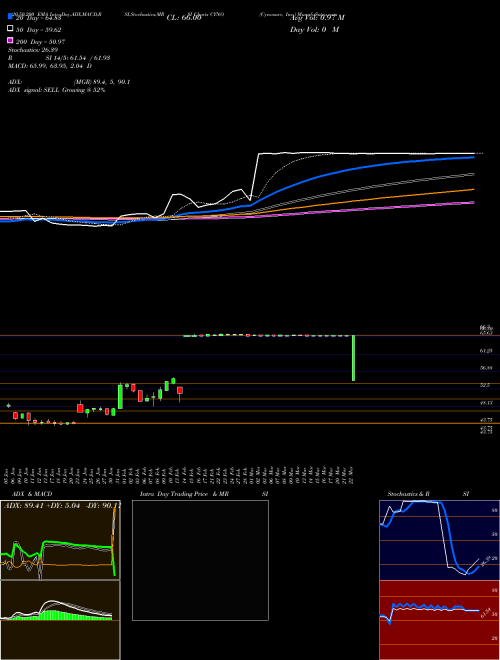This screenshot has width=500, height=660.
Task: Click the 'SI 14/3: 61.54 / 61.93' reading
Action: pos(80,58)
